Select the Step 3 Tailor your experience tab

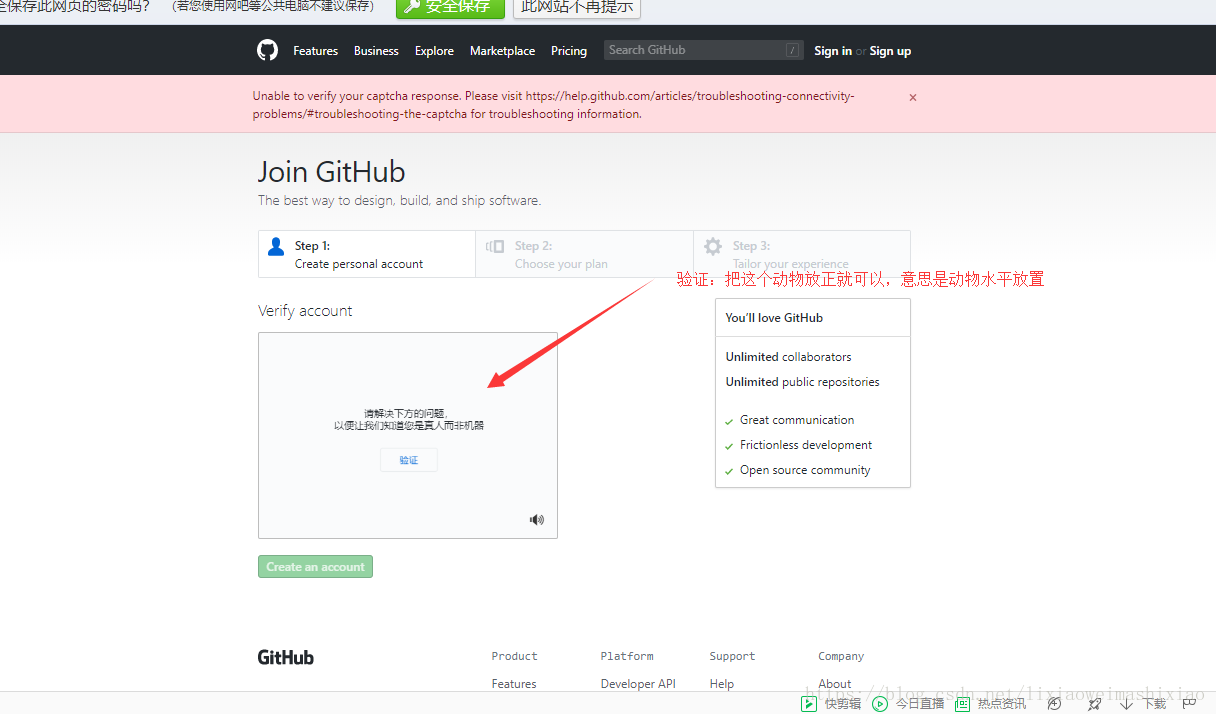(x=802, y=254)
